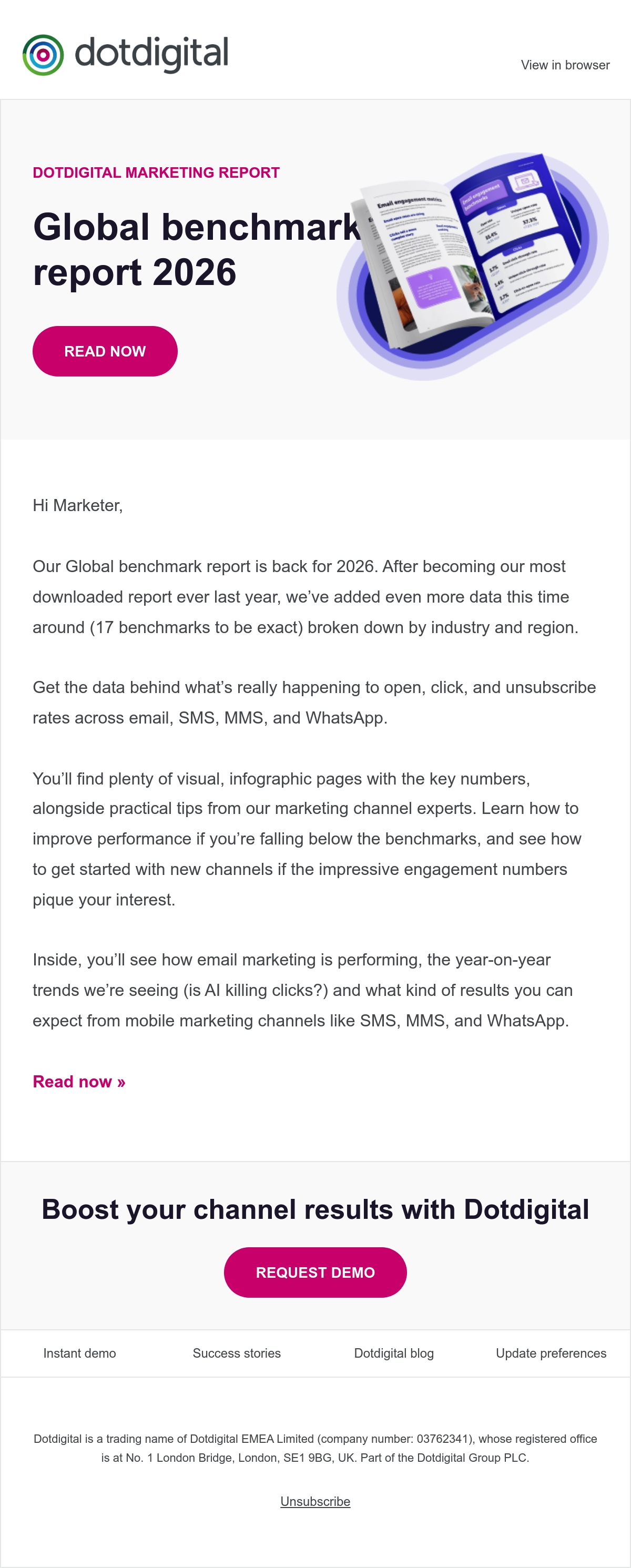Click the company registration footer text
This screenshot has height=1568, width=631.
click(315, 1448)
